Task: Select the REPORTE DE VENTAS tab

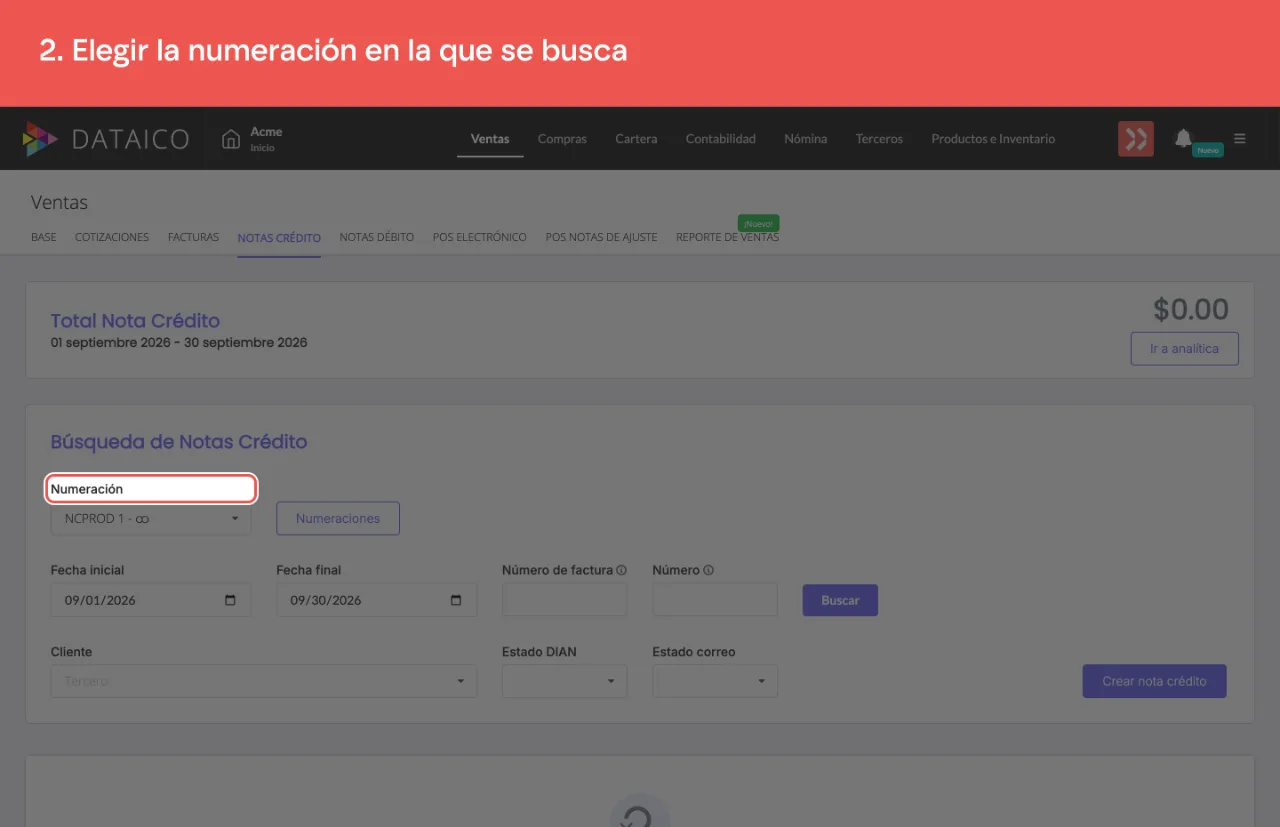Action: pyautogui.click(x=727, y=237)
